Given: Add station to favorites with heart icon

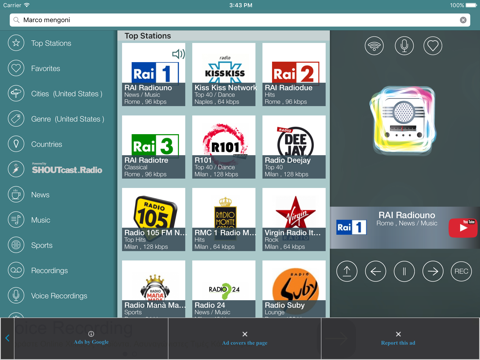Looking at the screenshot, I should tap(433, 46).
